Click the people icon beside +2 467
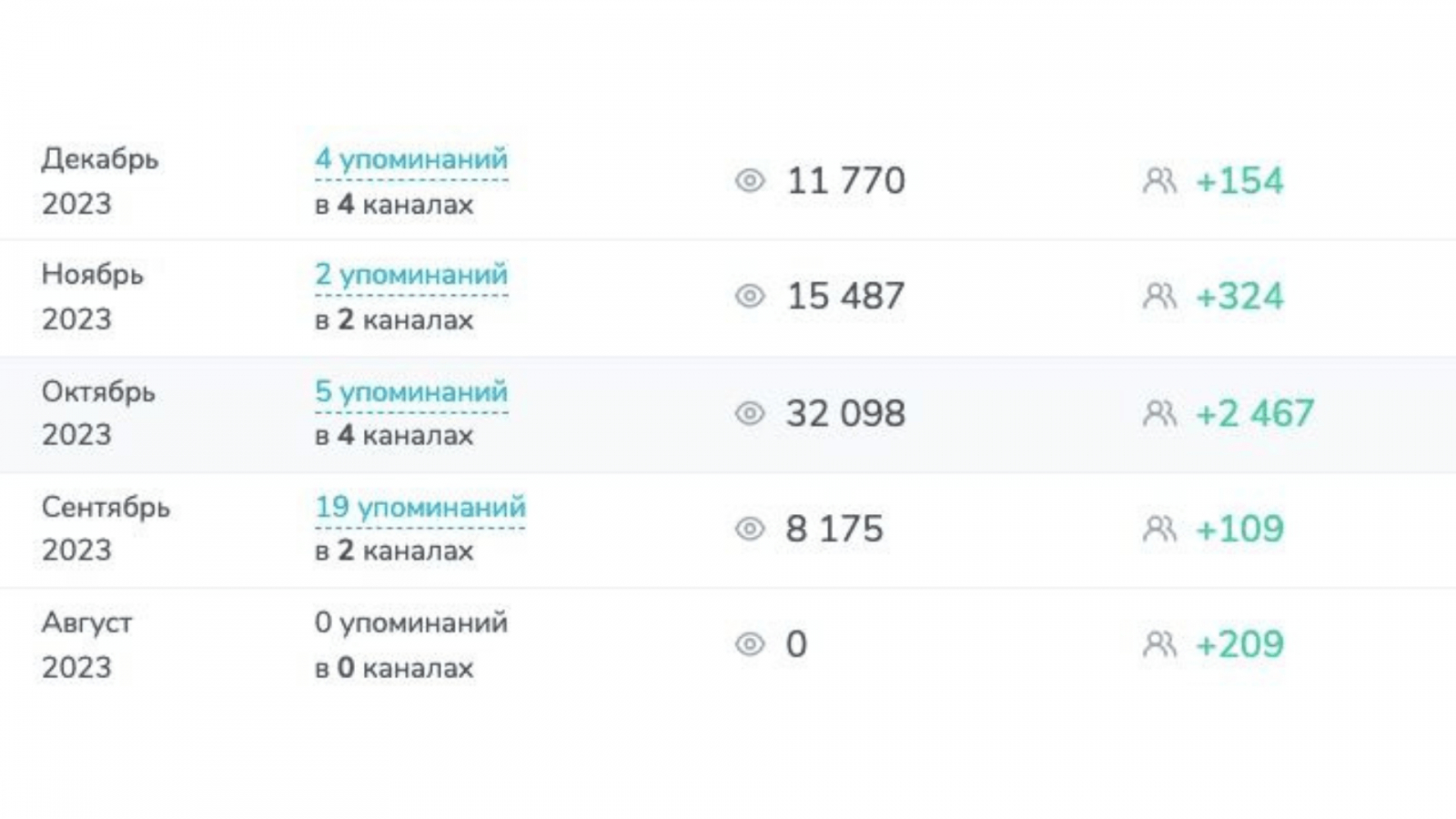1456x819 pixels. point(1159,413)
